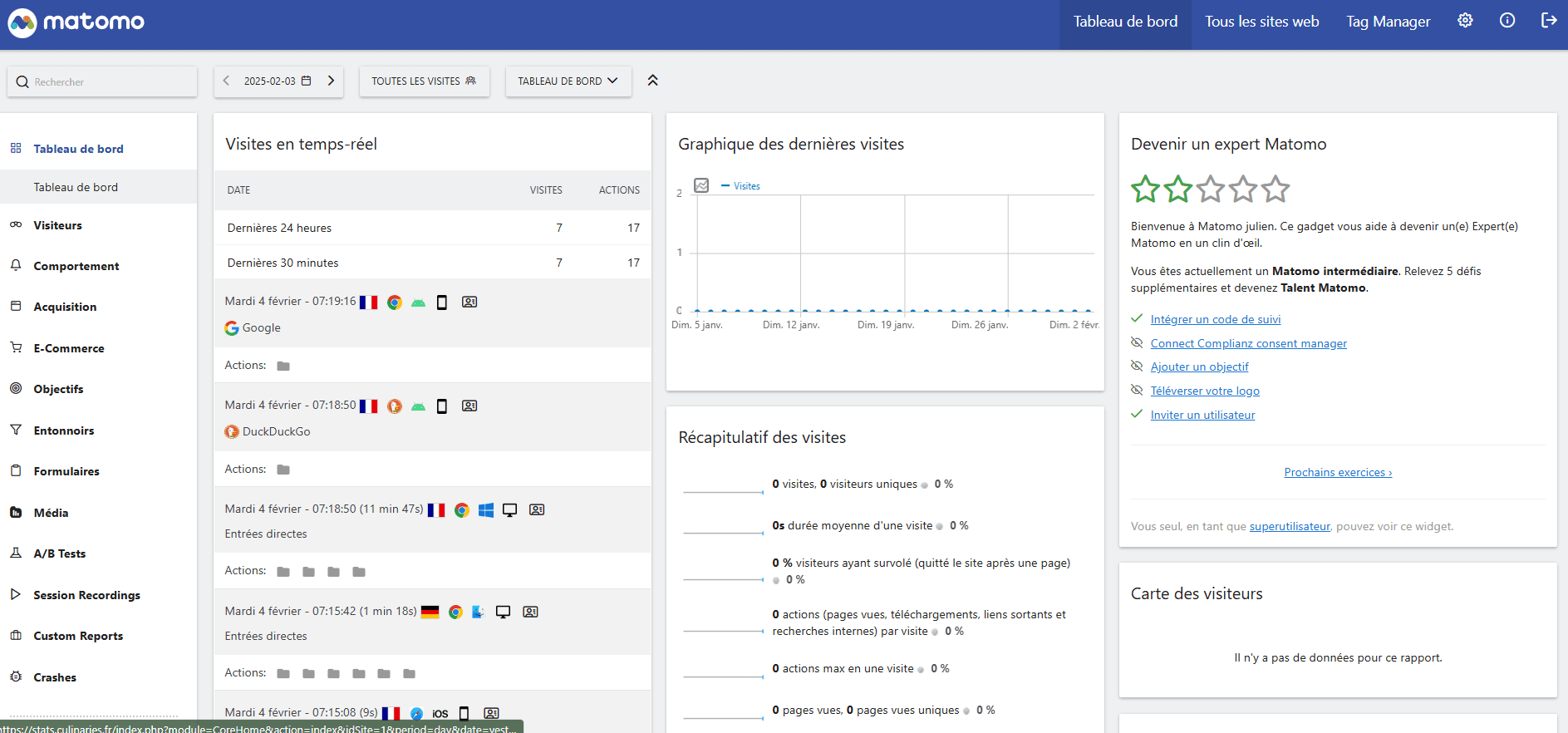The image size is (1568, 733).
Task: Click the second star rating icon
Action: [1177, 189]
